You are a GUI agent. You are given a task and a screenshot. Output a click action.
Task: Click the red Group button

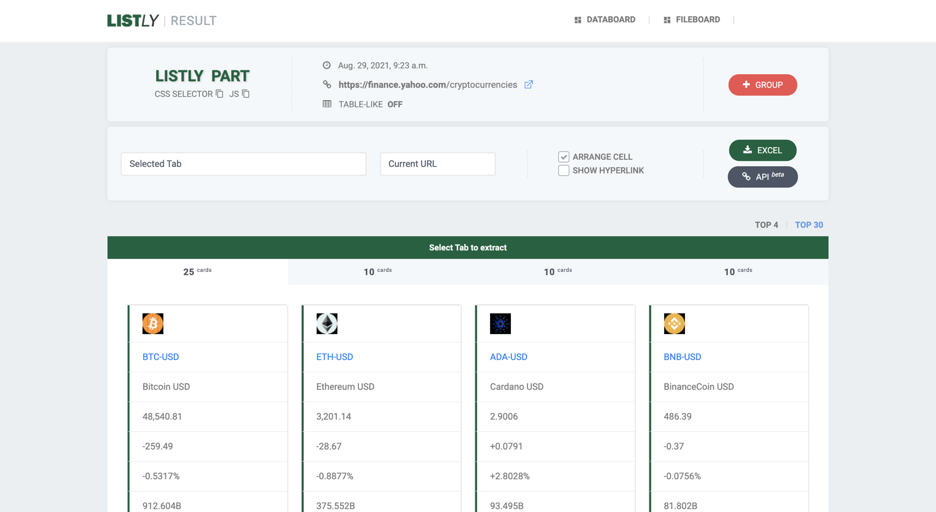(x=763, y=85)
